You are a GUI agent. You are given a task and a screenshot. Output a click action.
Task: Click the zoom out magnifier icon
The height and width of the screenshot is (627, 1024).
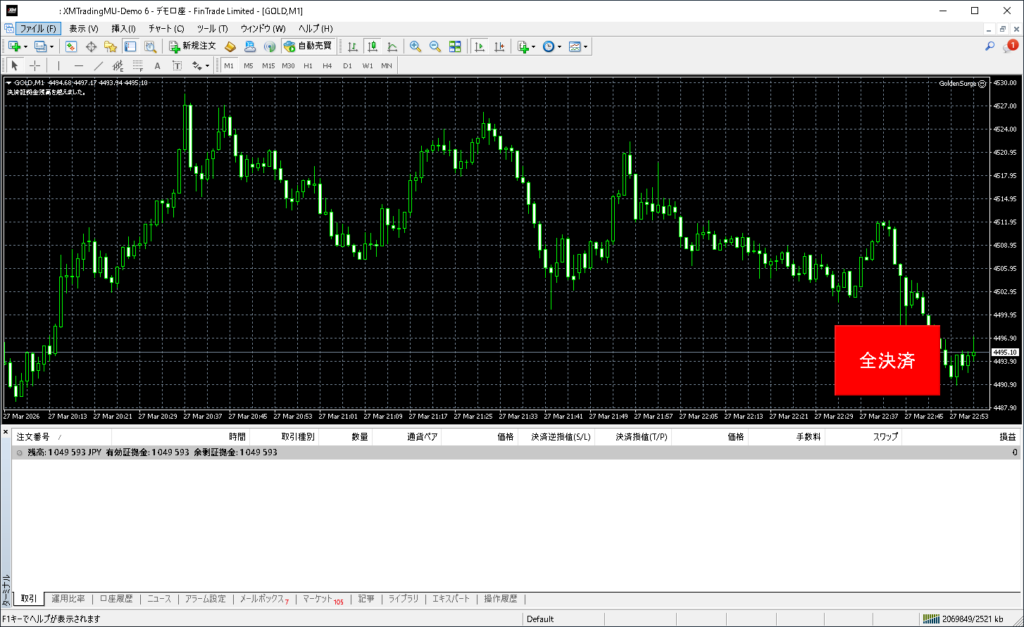coord(435,47)
